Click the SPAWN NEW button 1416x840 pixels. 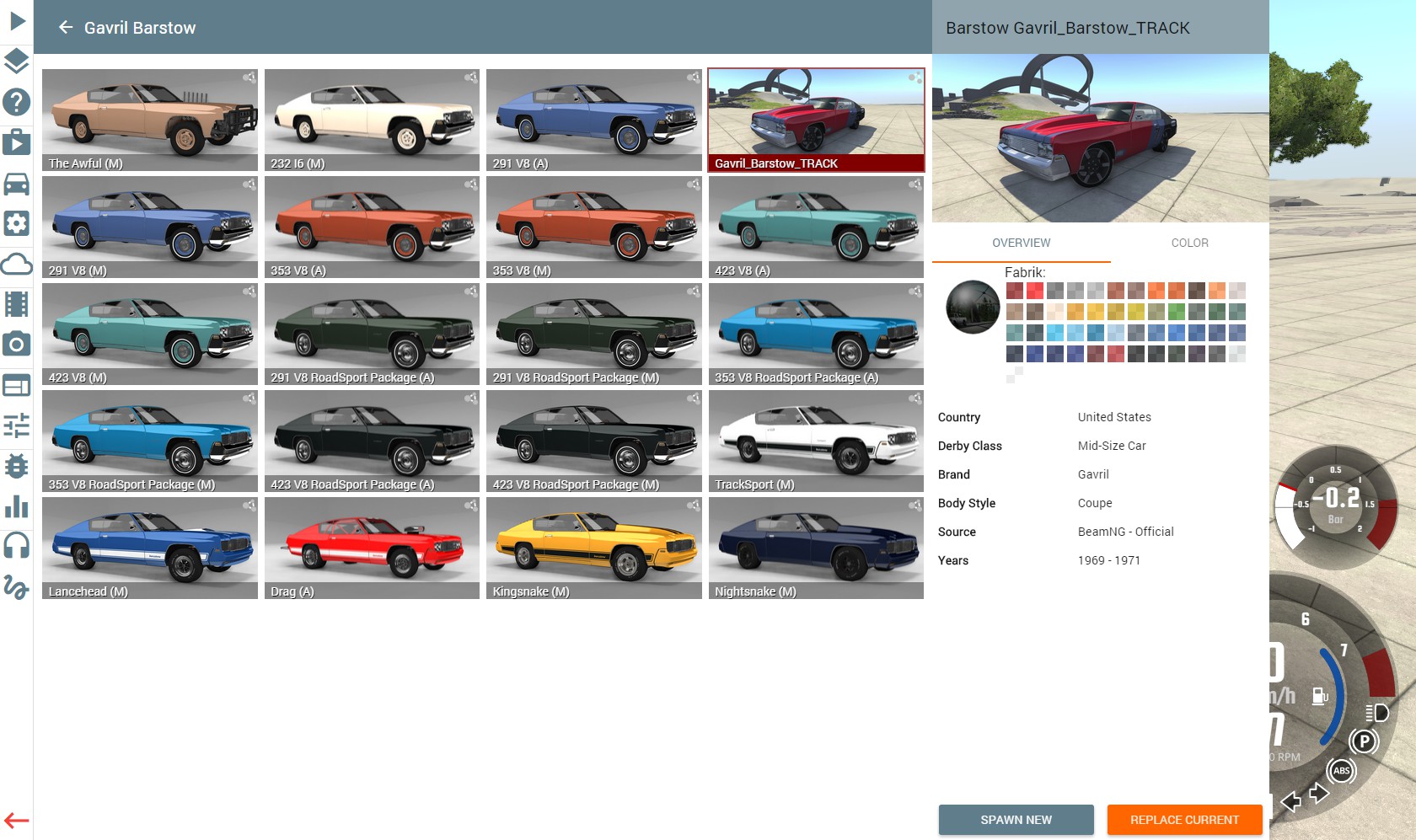pos(1016,820)
